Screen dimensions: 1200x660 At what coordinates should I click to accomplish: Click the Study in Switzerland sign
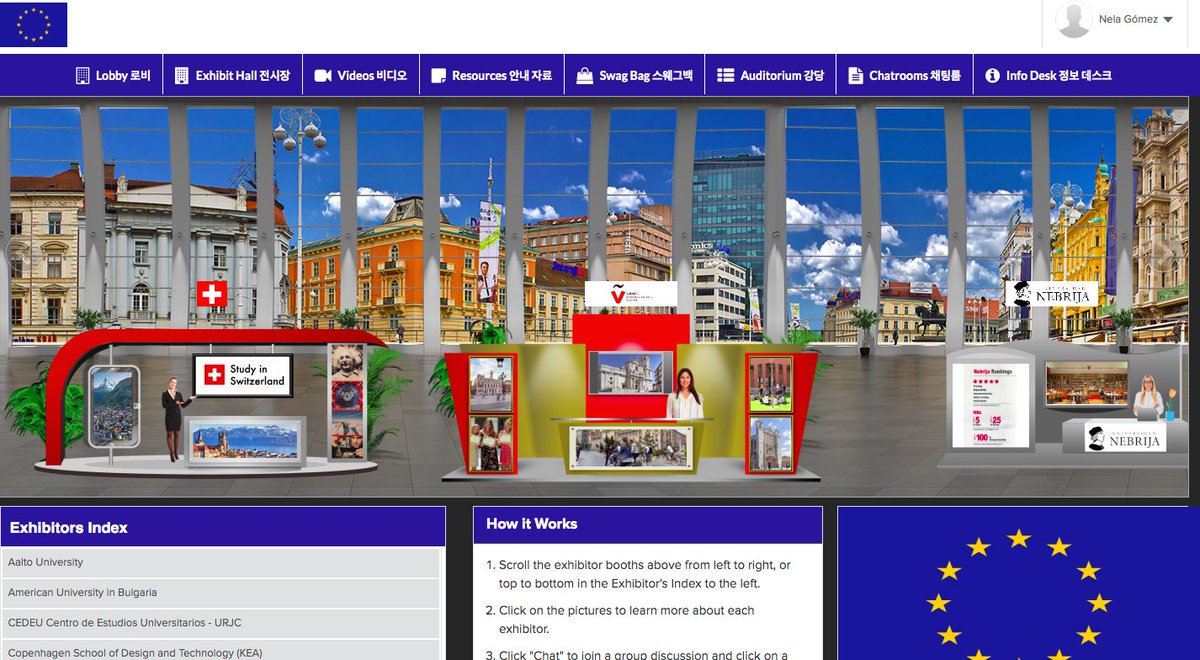[x=243, y=375]
